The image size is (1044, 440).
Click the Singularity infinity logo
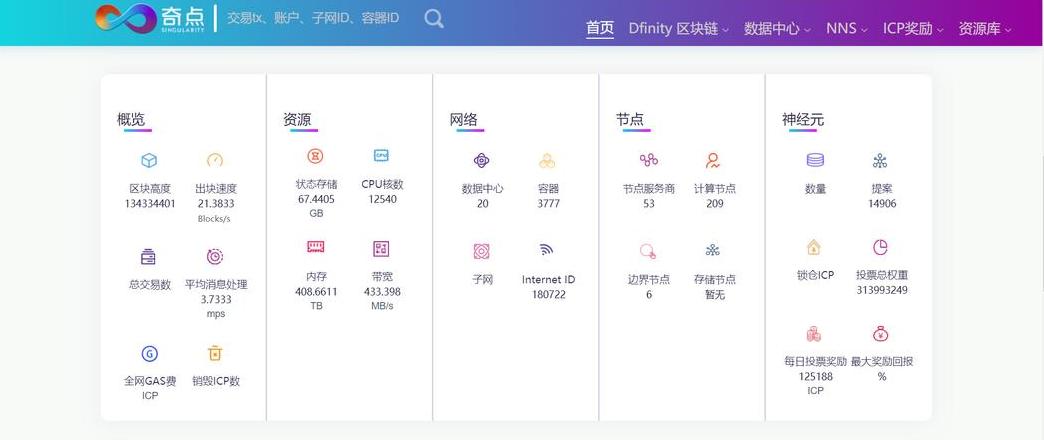[x=124, y=17]
